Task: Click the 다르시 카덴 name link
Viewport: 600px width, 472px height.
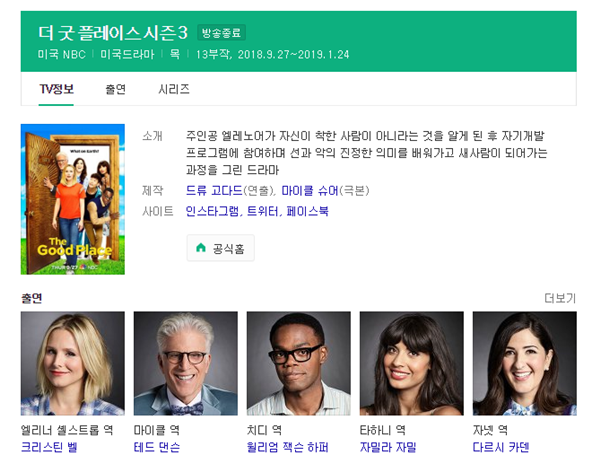Action: (x=501, y=447)
